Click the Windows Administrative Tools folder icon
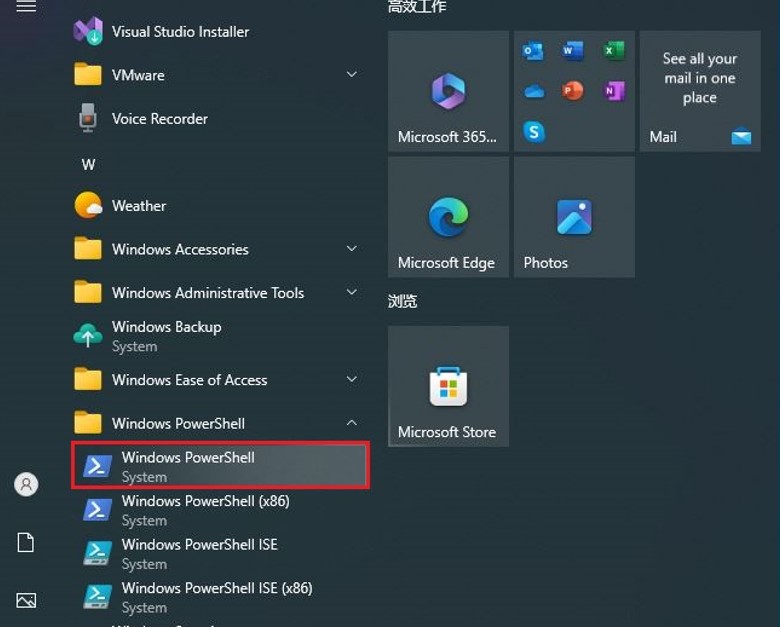 88,292
